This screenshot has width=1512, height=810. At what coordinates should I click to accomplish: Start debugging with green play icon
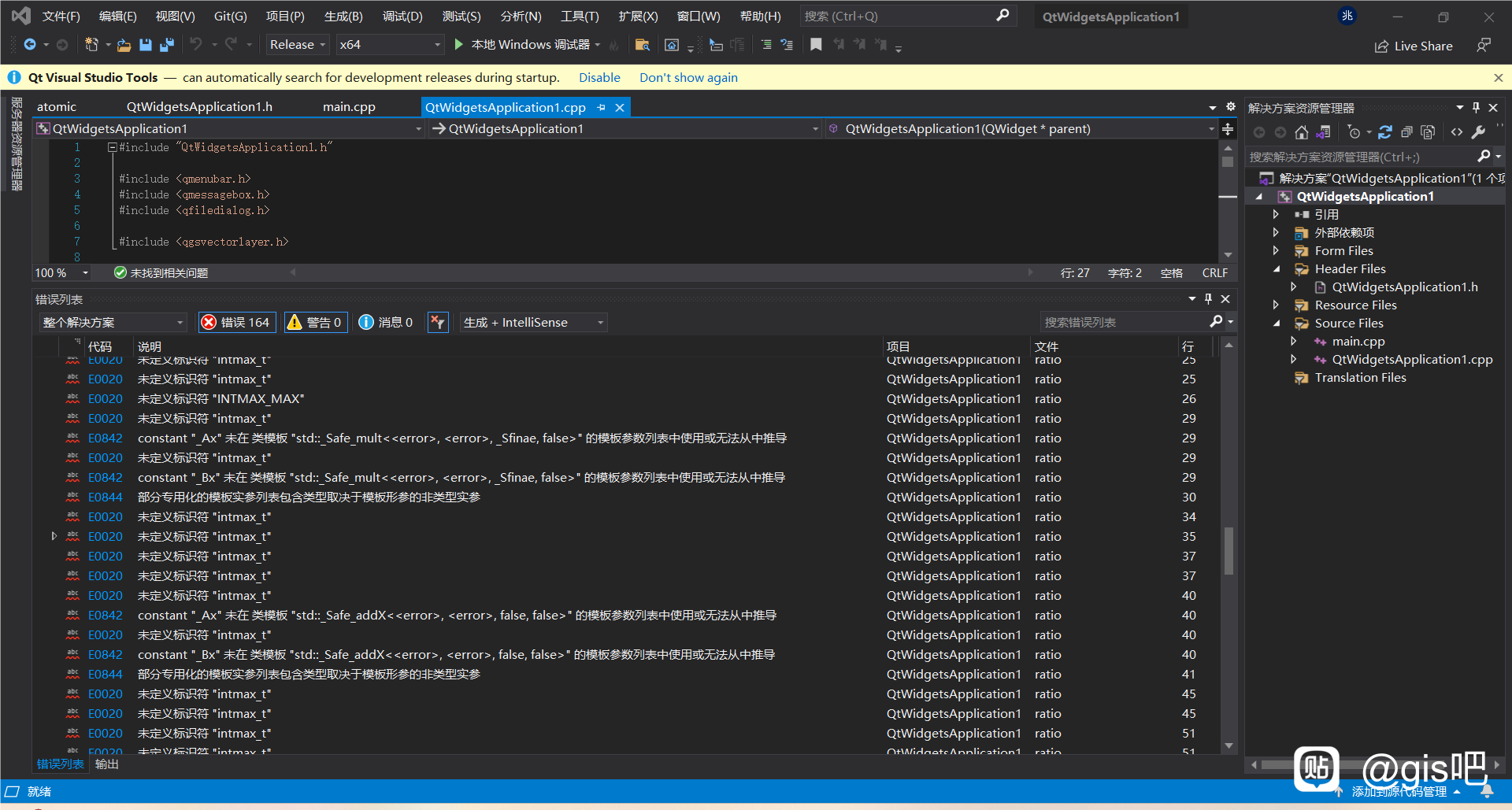[459, 45]
